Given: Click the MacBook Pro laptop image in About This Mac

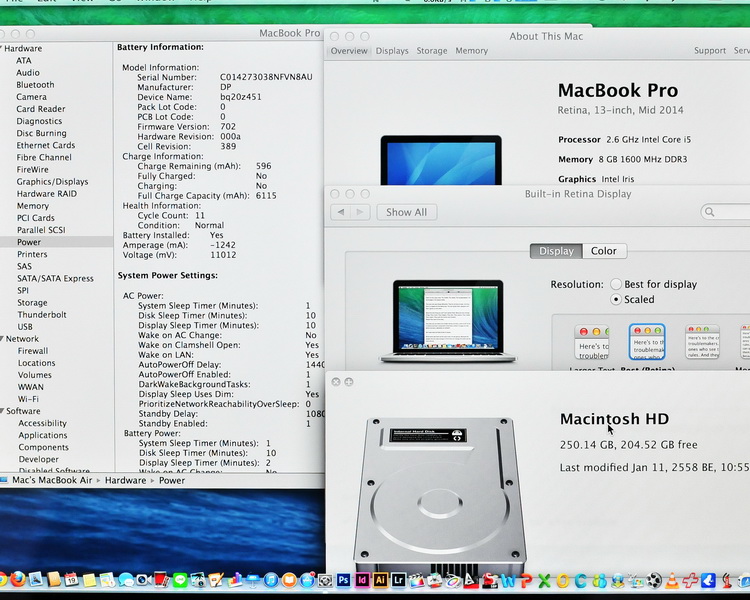Looking at the screenshot, I should pos(441,160).
